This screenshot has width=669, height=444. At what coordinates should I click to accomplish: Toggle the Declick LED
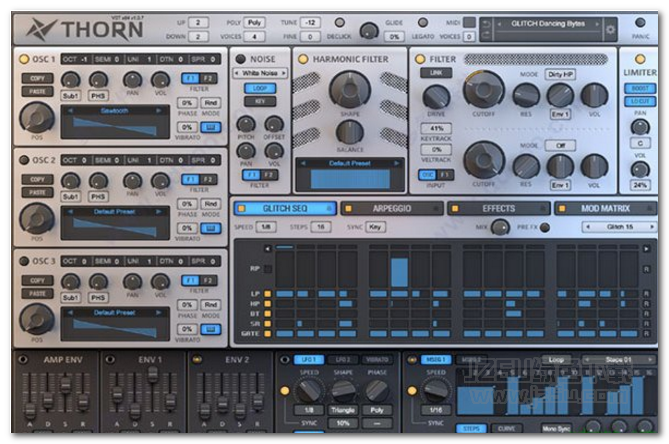[x=340, y=22]
